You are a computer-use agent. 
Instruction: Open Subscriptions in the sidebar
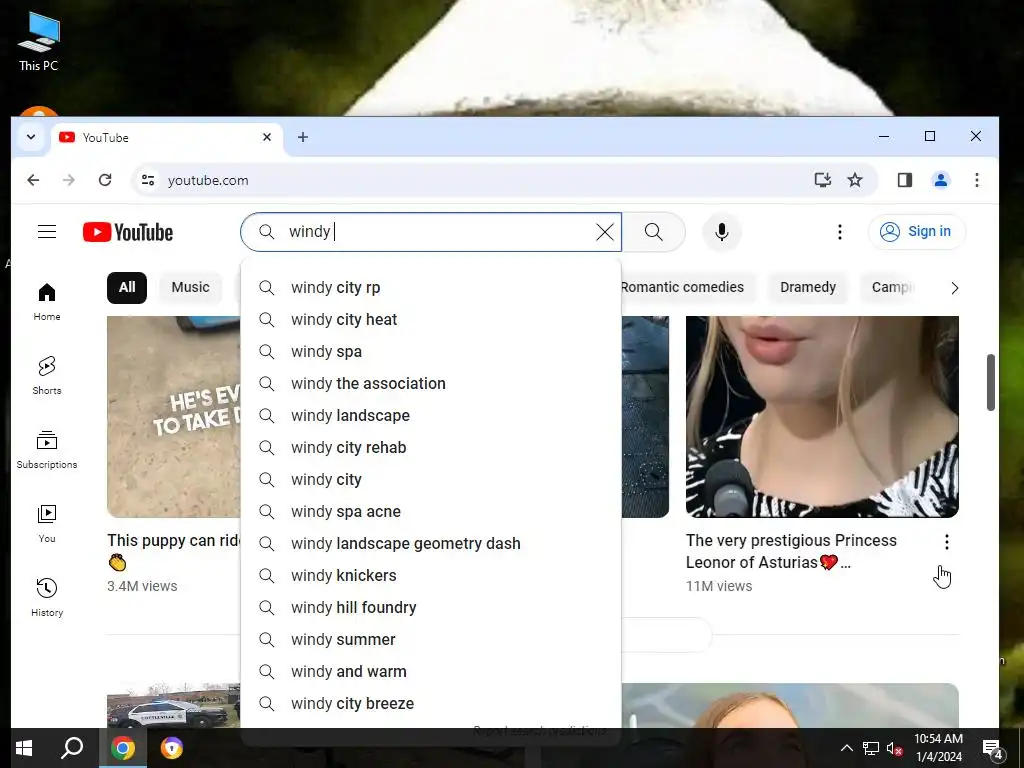pos(47,450)
